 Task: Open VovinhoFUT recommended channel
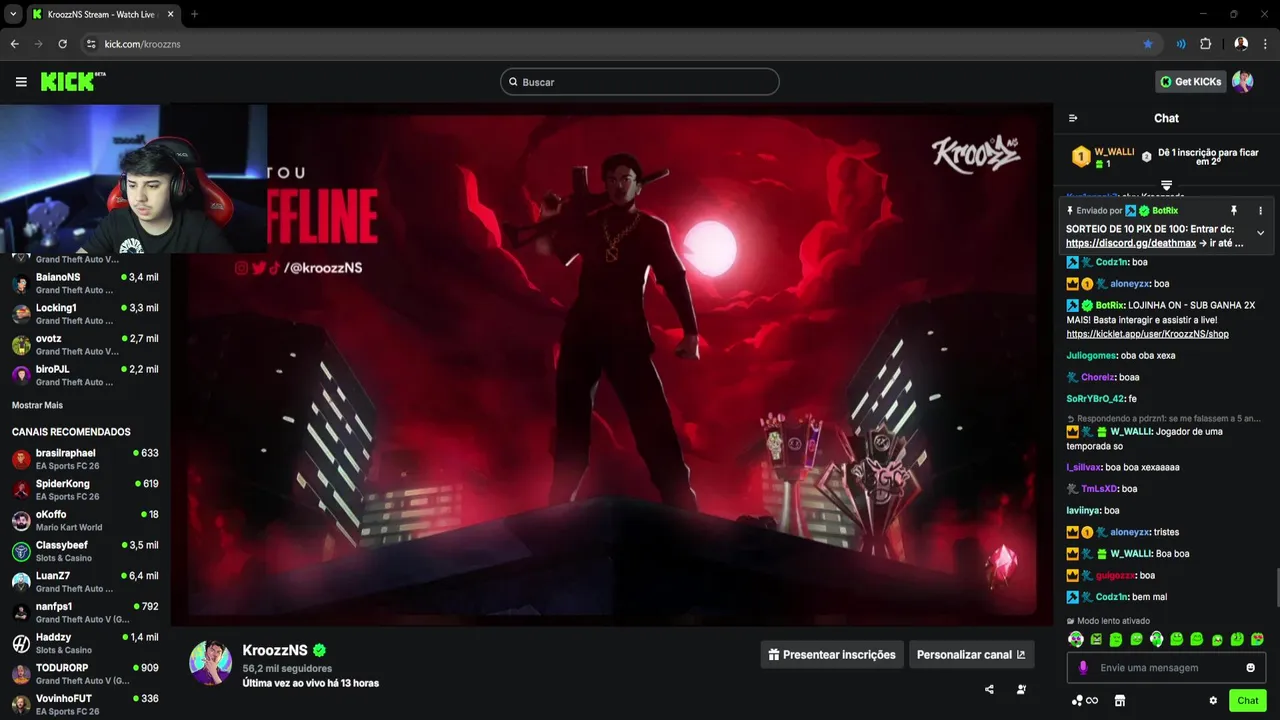coord(85,705)
